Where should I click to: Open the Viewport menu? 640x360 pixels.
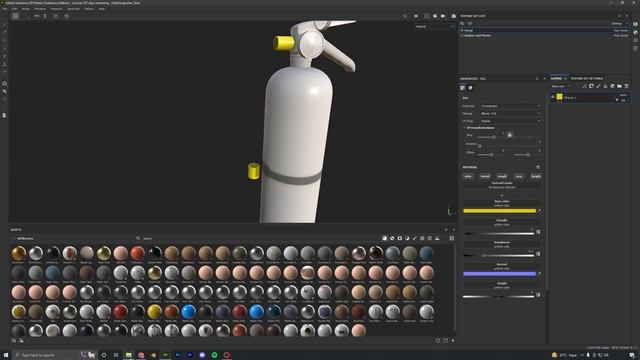(56, 9)
